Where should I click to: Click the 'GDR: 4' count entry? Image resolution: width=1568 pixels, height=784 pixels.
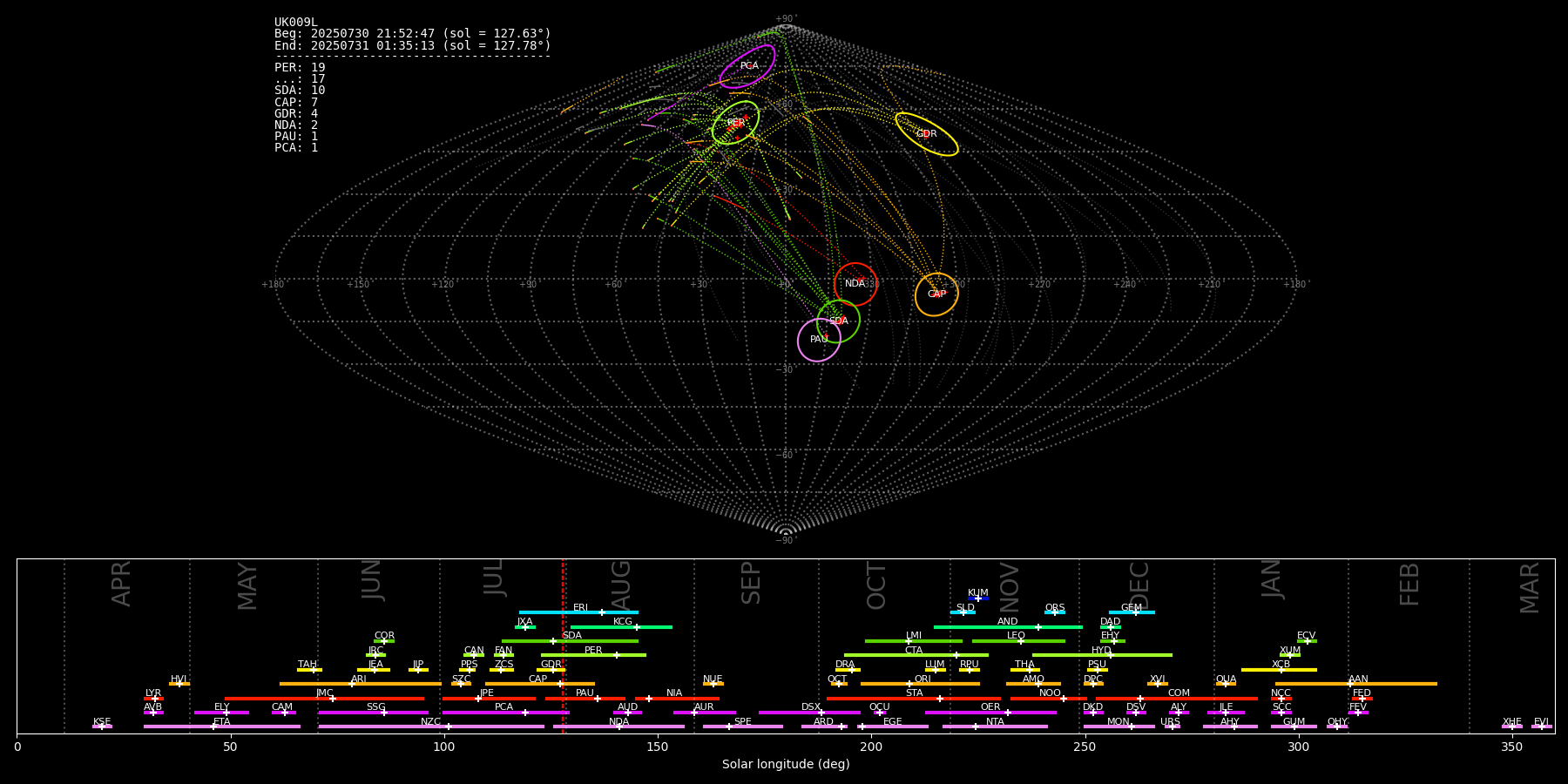296,113
